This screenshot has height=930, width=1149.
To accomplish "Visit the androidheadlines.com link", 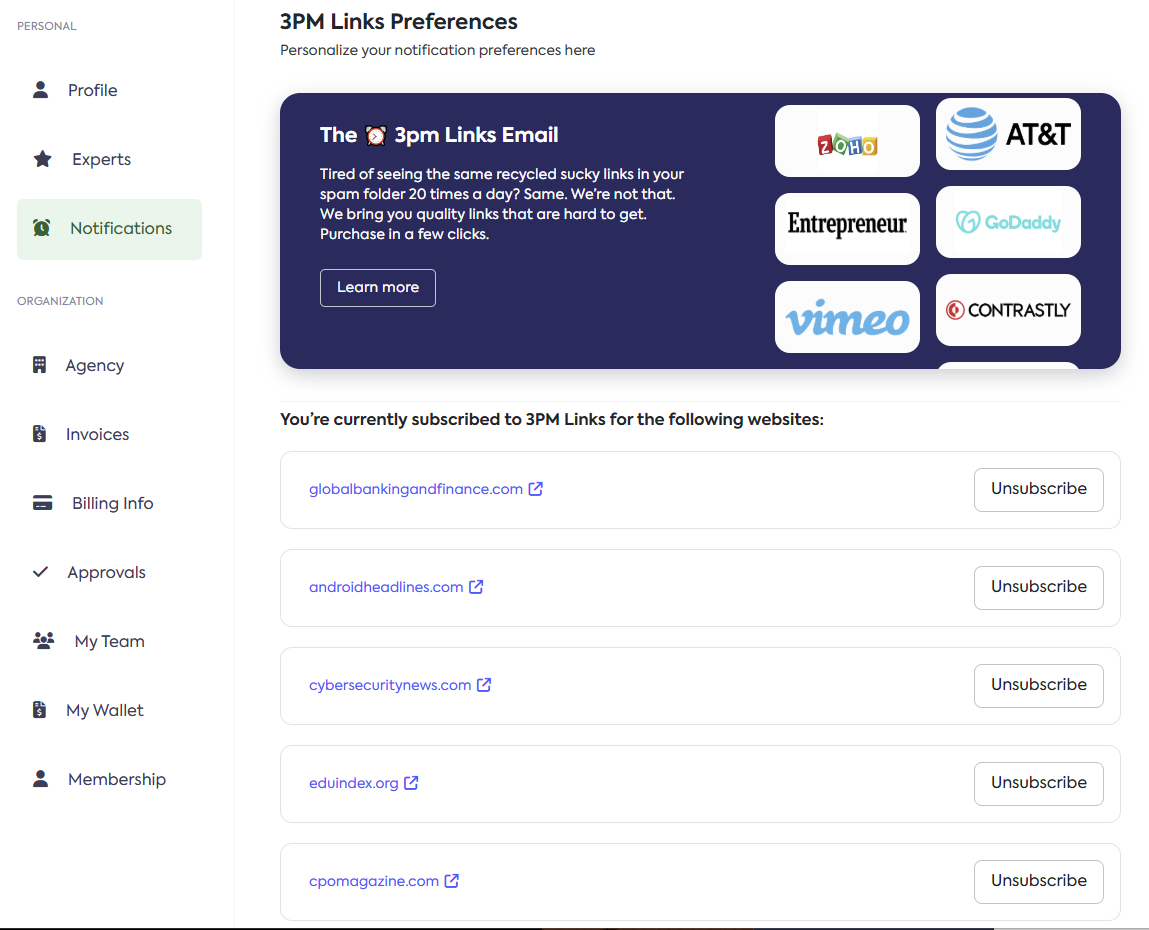I will click(x=386, y=587).
